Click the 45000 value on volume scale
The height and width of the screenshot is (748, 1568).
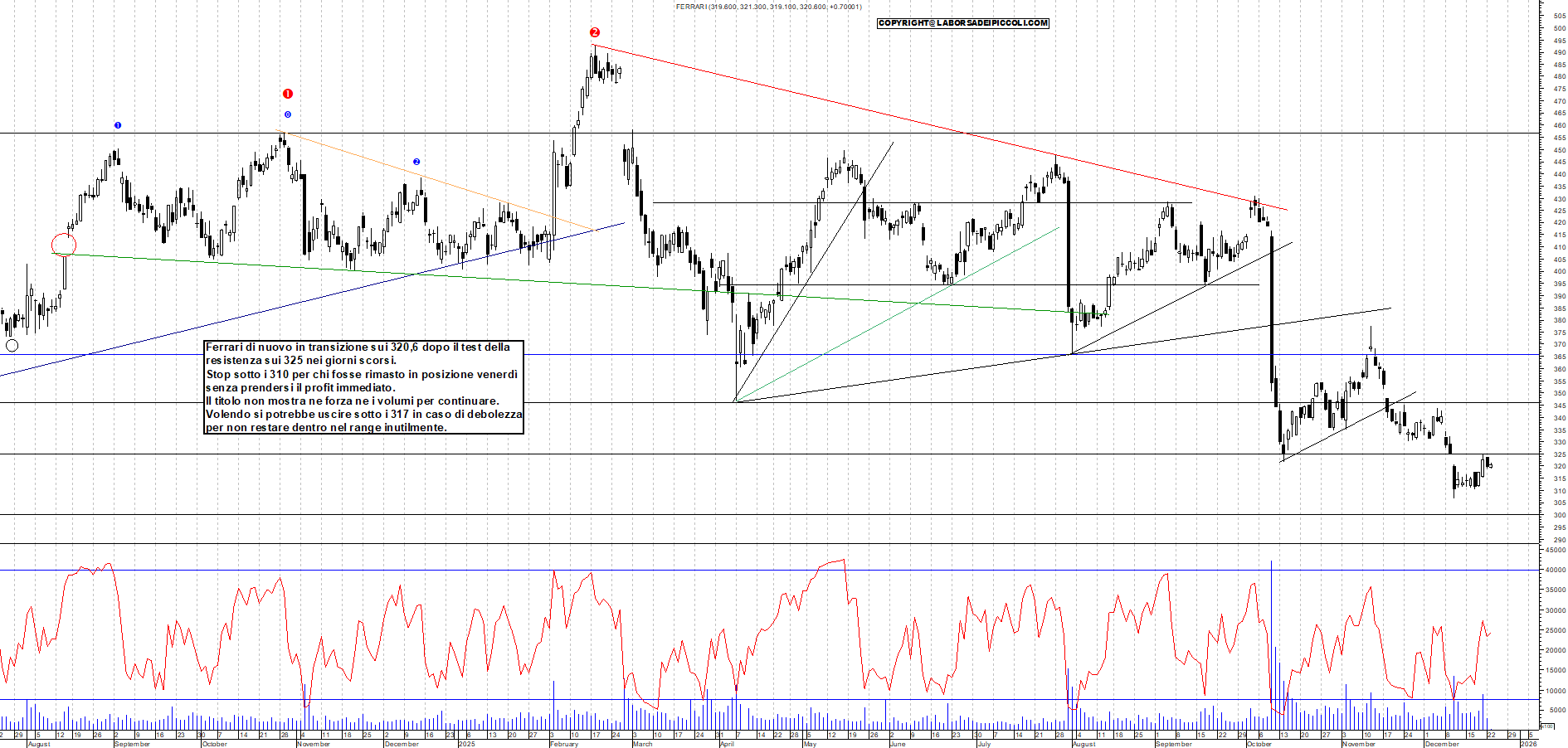(1554, 550)
